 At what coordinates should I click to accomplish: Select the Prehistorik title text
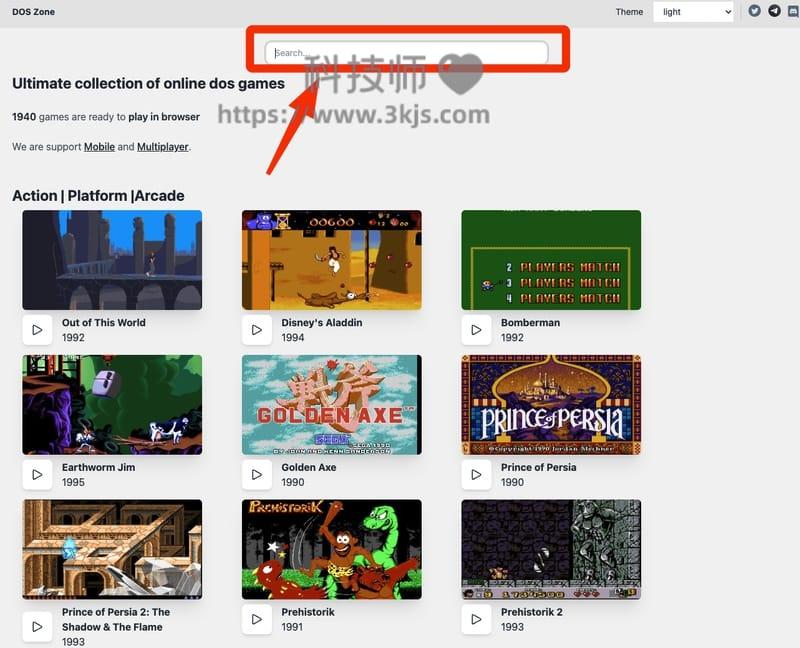308,612
